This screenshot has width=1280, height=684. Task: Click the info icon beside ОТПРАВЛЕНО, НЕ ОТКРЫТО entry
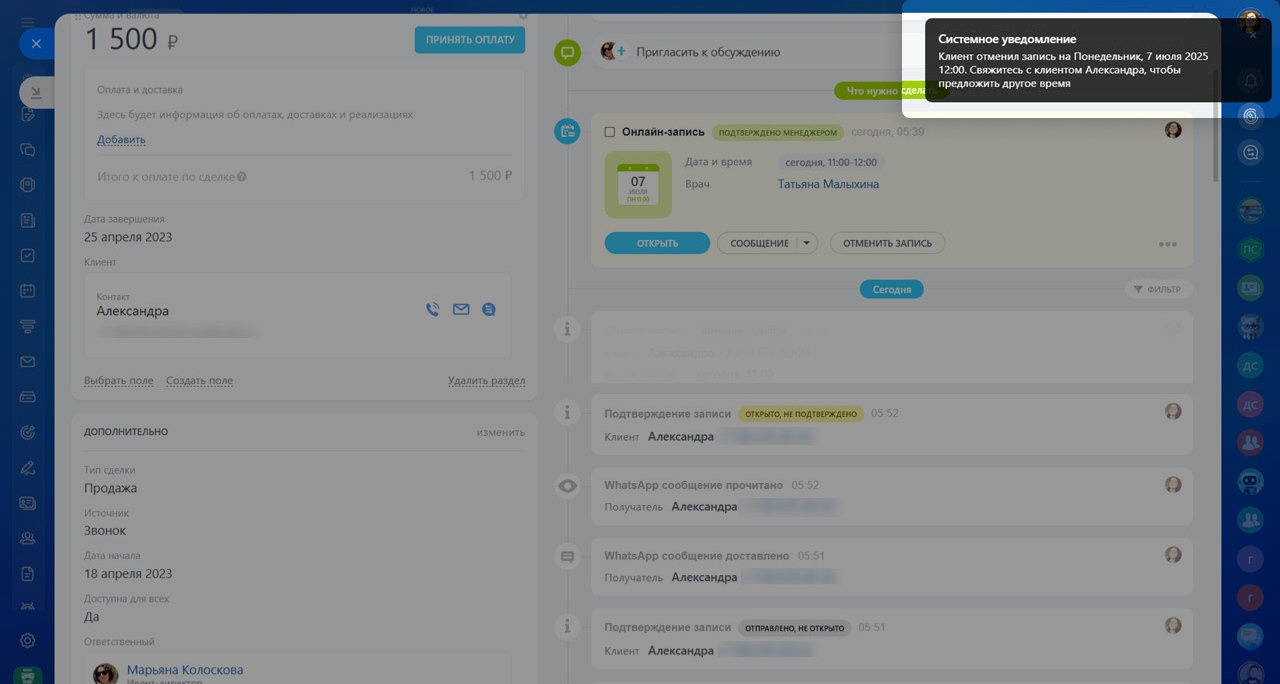pyautogui.click(x=567, y=627)
